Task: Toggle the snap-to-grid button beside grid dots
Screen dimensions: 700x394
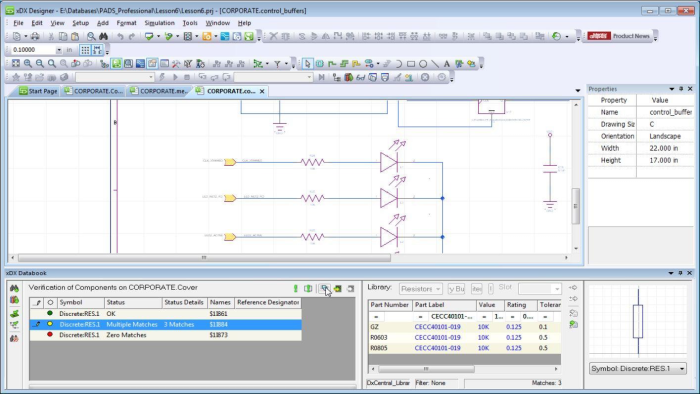Action: tap(97, 50)
